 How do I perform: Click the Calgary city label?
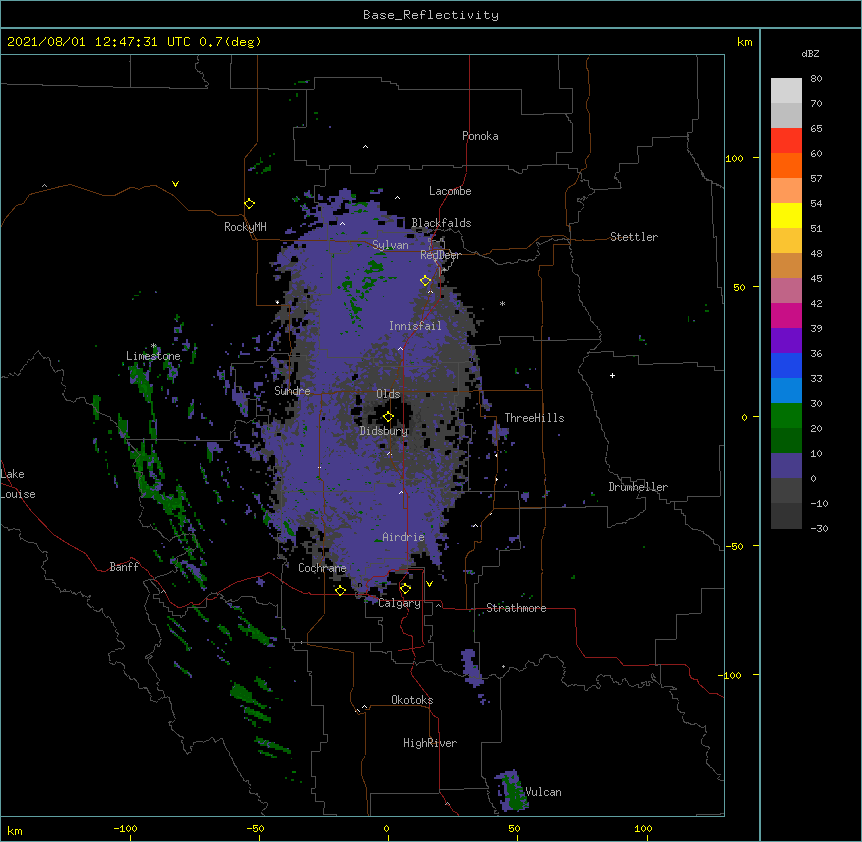399,603
